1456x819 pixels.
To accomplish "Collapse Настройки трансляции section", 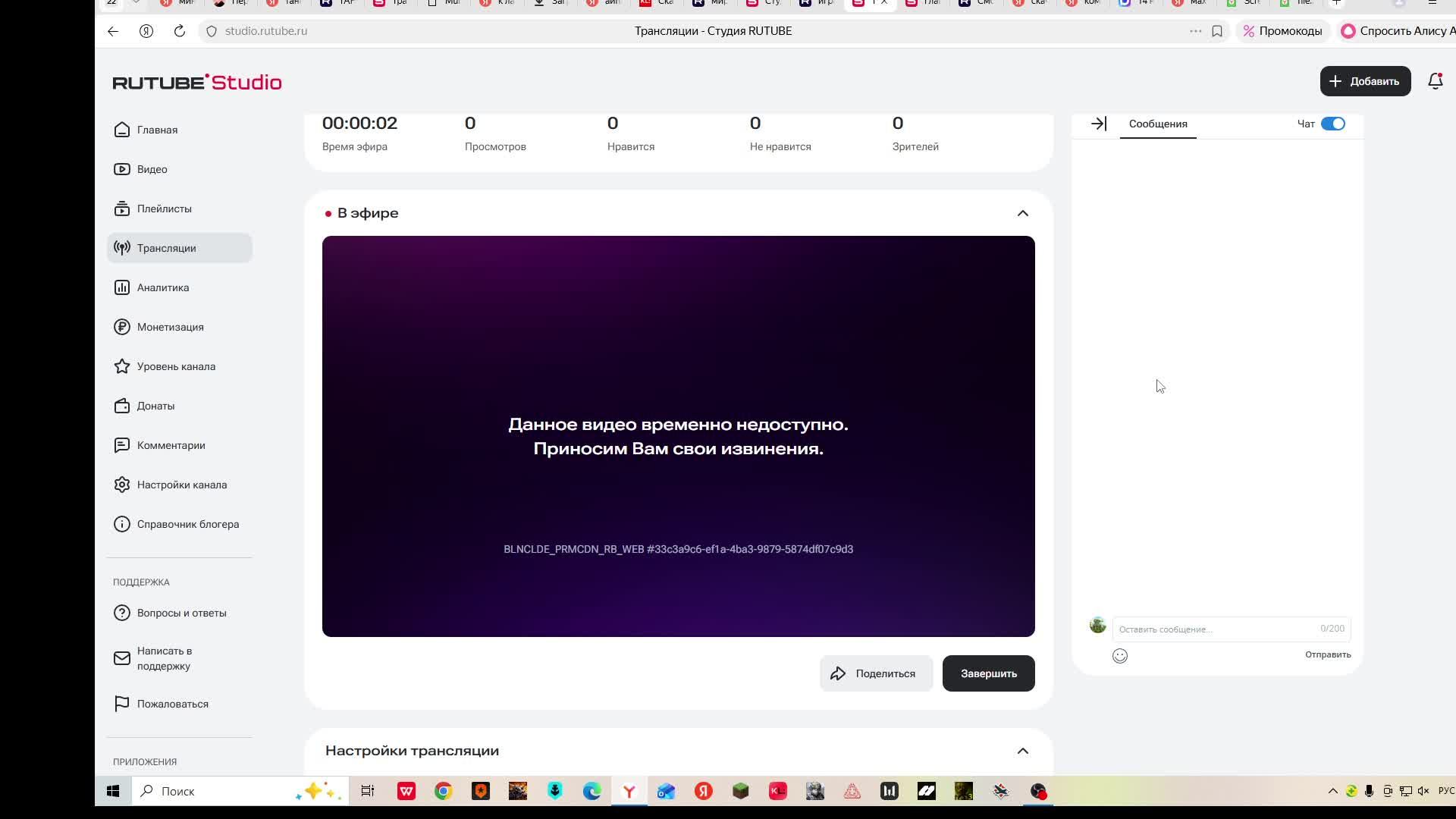I will [x=1023, y=751].
